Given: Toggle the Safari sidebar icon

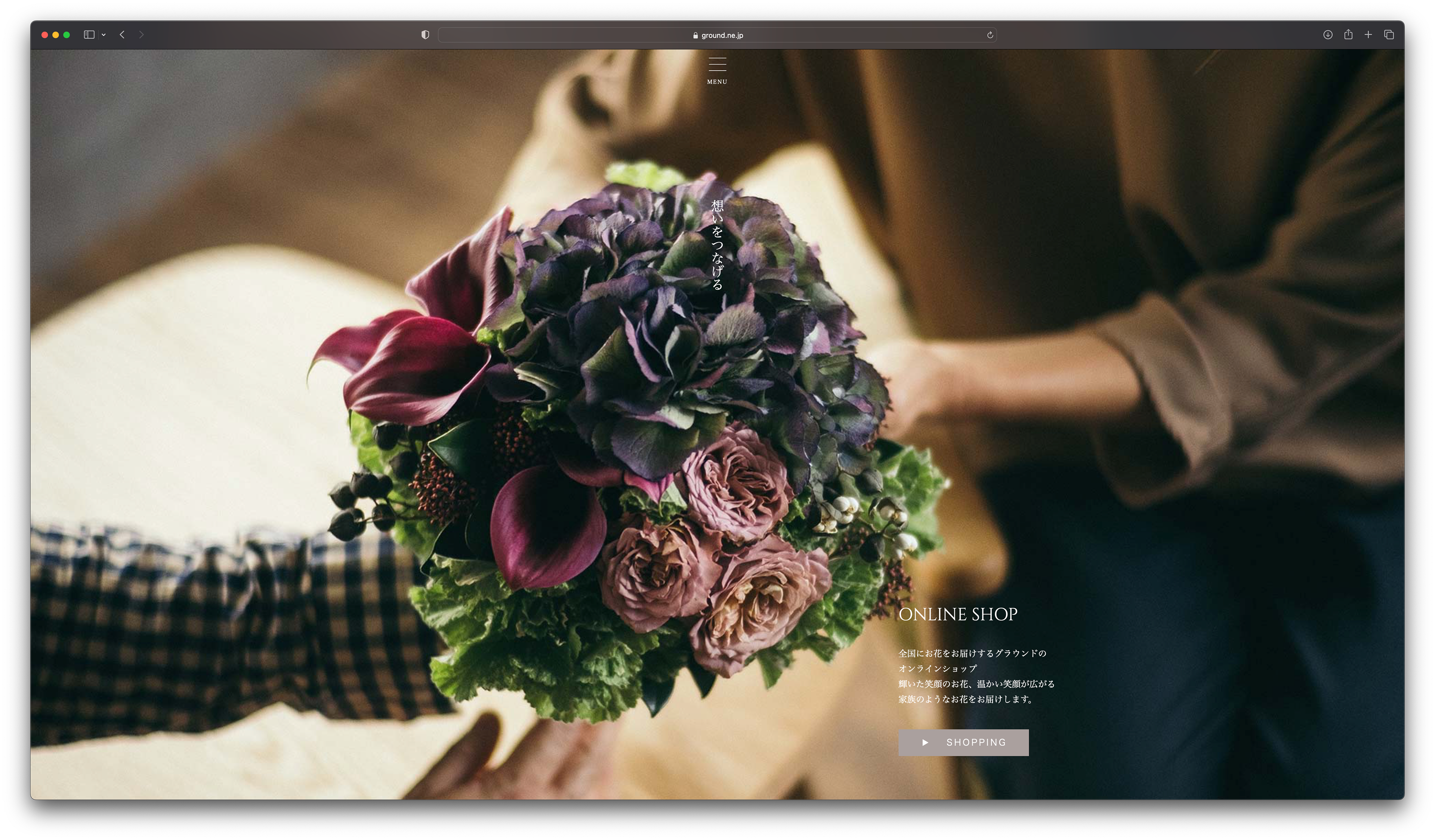Looking at the screenshot, I should [x=89, y=35].
